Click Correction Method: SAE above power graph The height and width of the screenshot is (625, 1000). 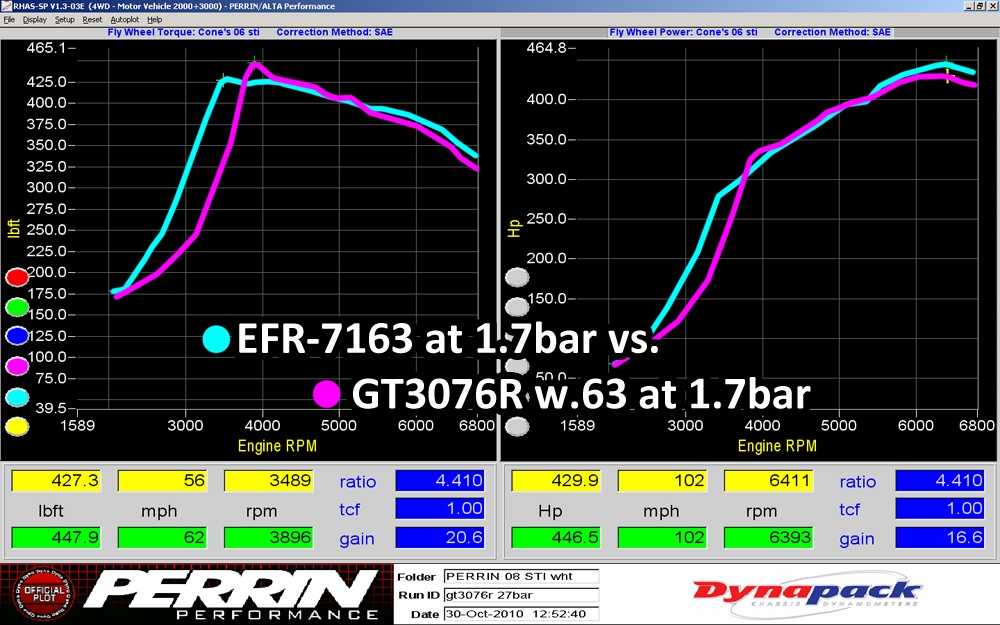(832, 32)
